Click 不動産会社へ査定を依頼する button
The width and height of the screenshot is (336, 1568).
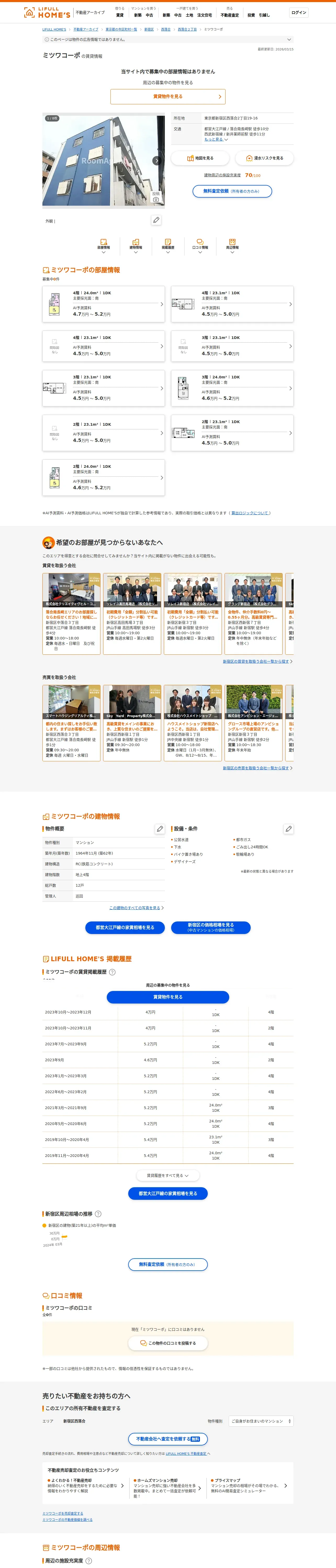(168, 1439)
